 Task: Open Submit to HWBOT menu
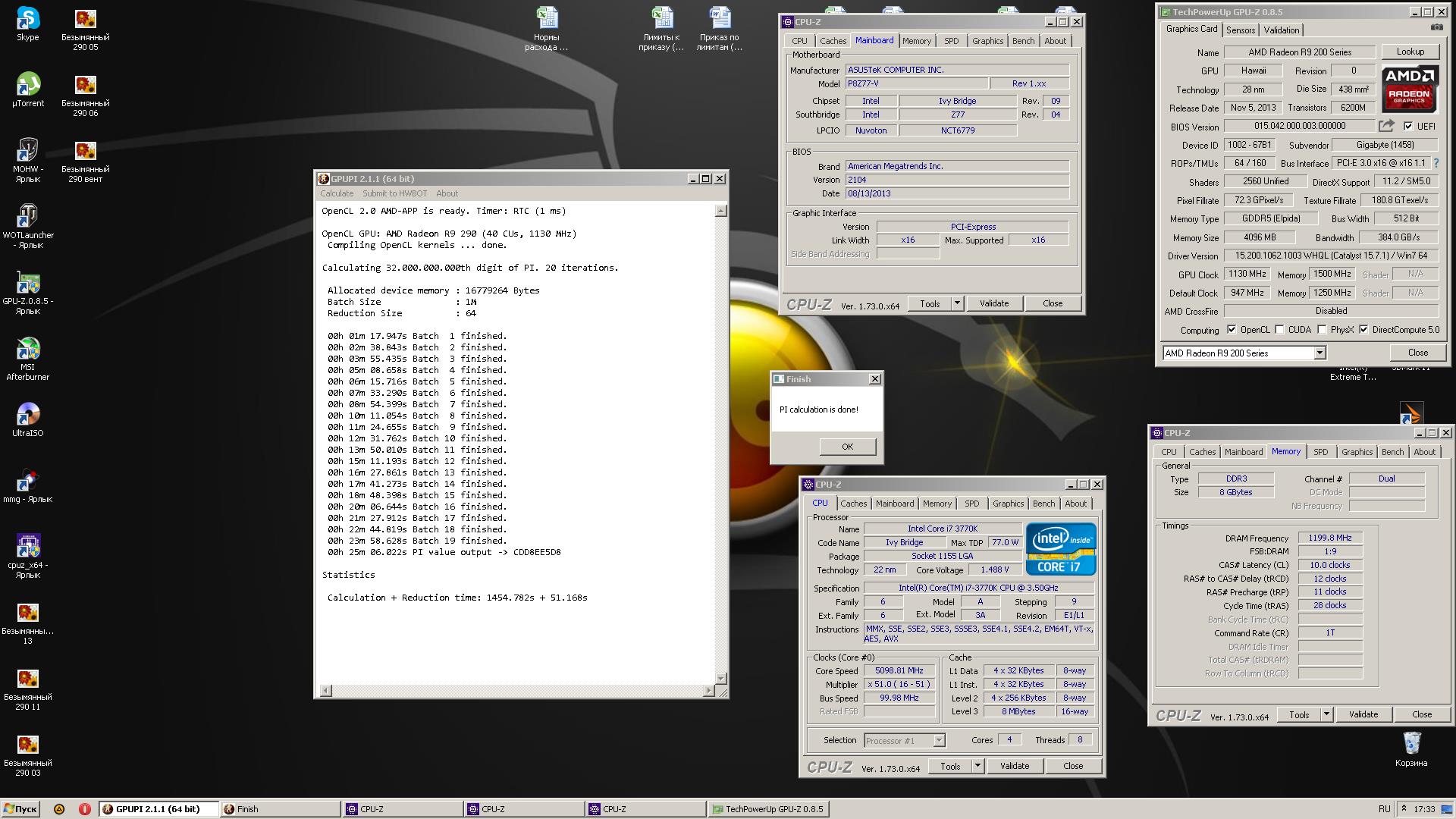click(394, 193)
